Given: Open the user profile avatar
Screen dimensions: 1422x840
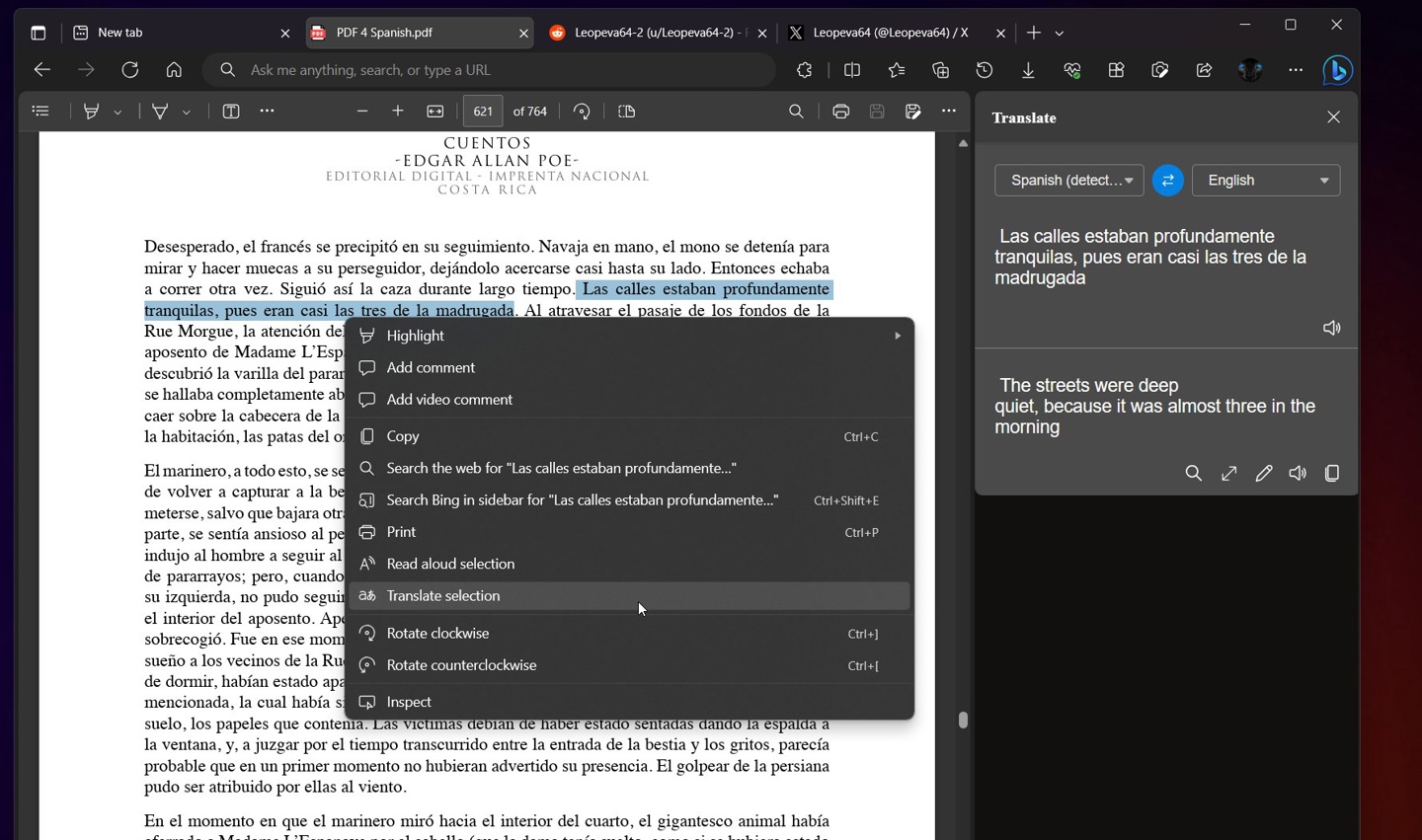Looking at the screenshot, I should 1251,70.
